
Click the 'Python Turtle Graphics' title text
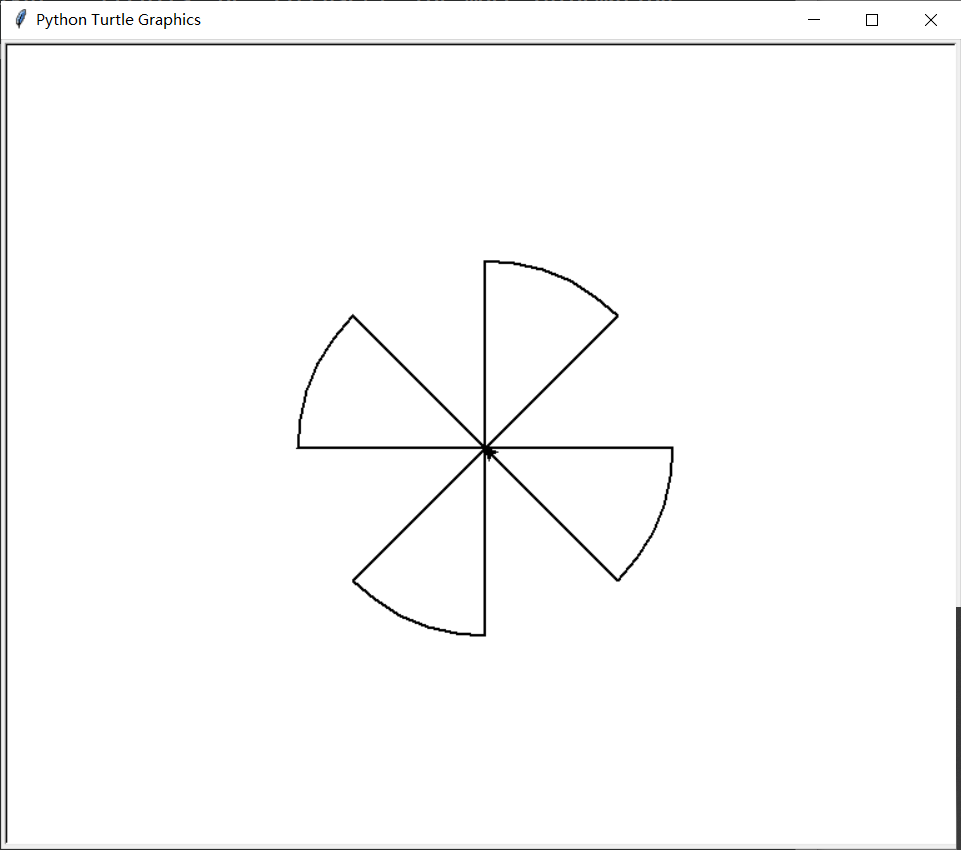[x=118, y=20]
